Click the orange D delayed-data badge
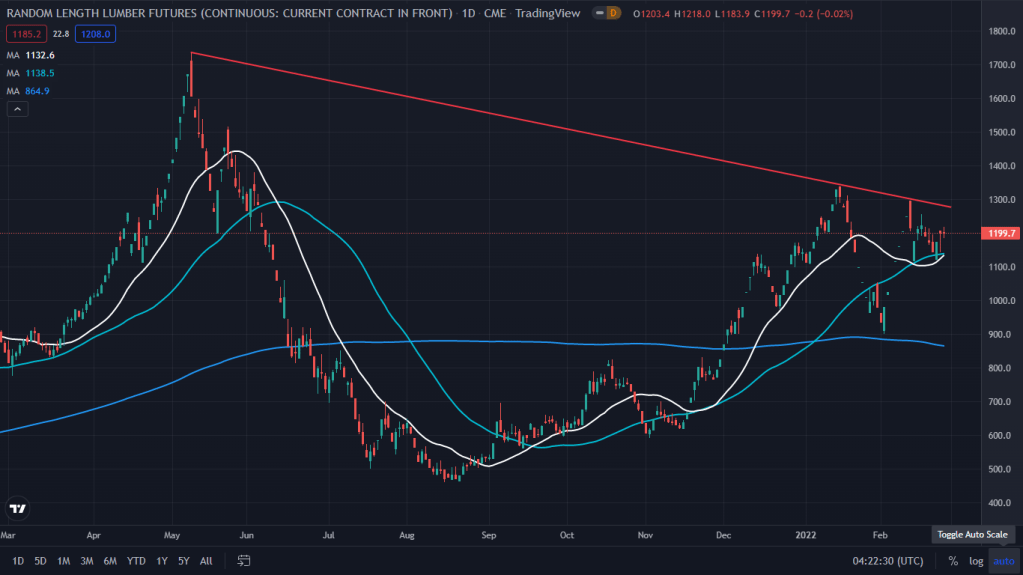This screenshot has width=1023, height=575. pyautogui.click(x=613, y=13)
